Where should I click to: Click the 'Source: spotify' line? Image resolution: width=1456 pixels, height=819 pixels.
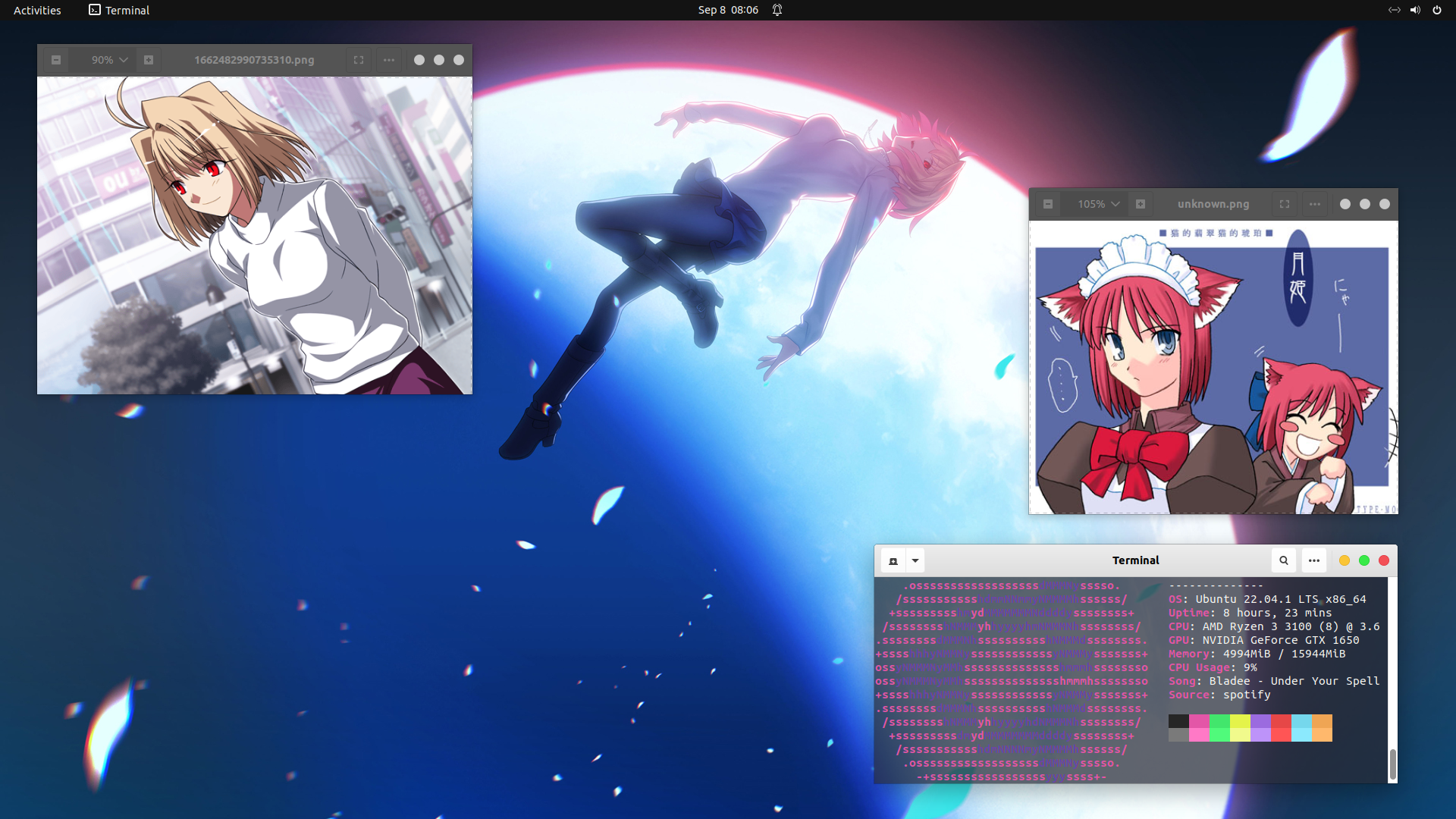[1219, 695]
